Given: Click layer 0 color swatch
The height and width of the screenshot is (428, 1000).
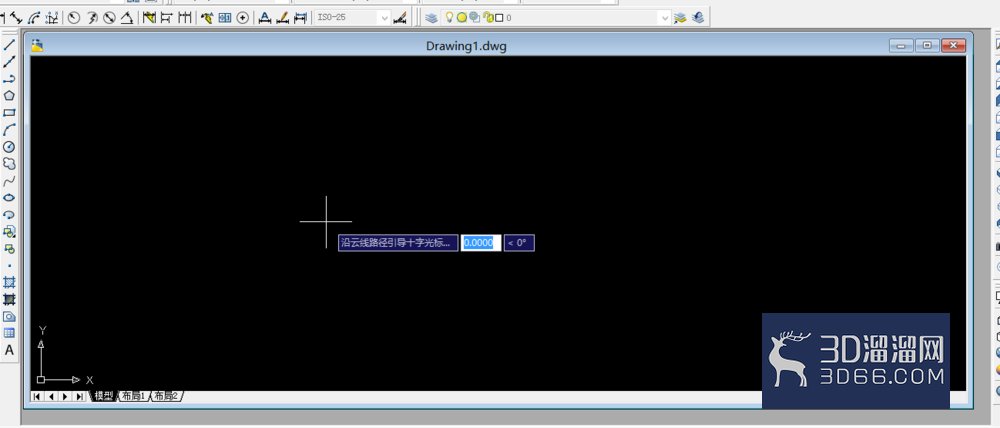Looking at the screenshot, I should coord(499,18).
